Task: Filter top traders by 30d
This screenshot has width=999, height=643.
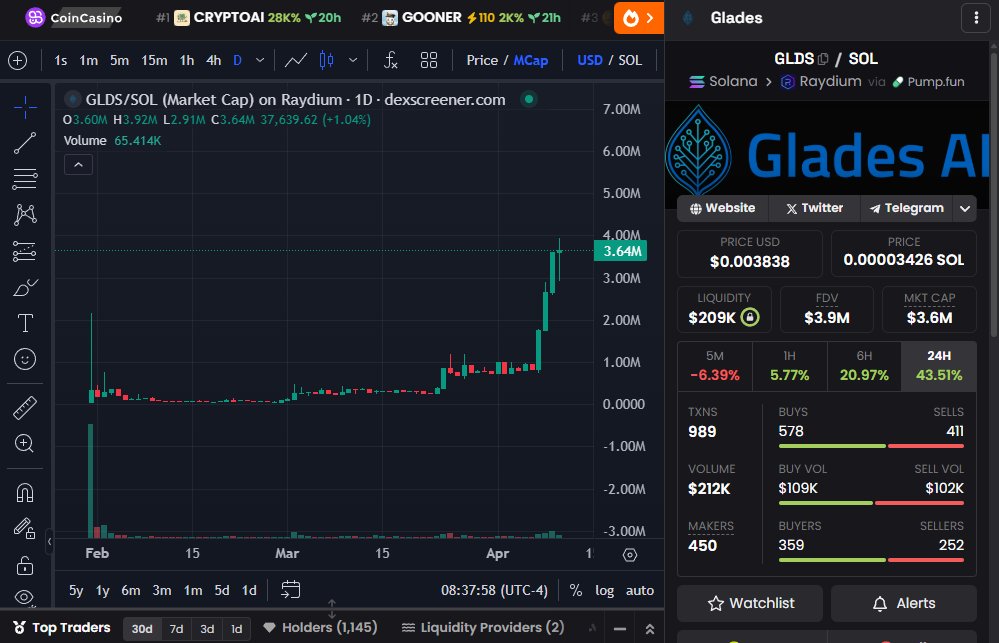Action: 141,629
